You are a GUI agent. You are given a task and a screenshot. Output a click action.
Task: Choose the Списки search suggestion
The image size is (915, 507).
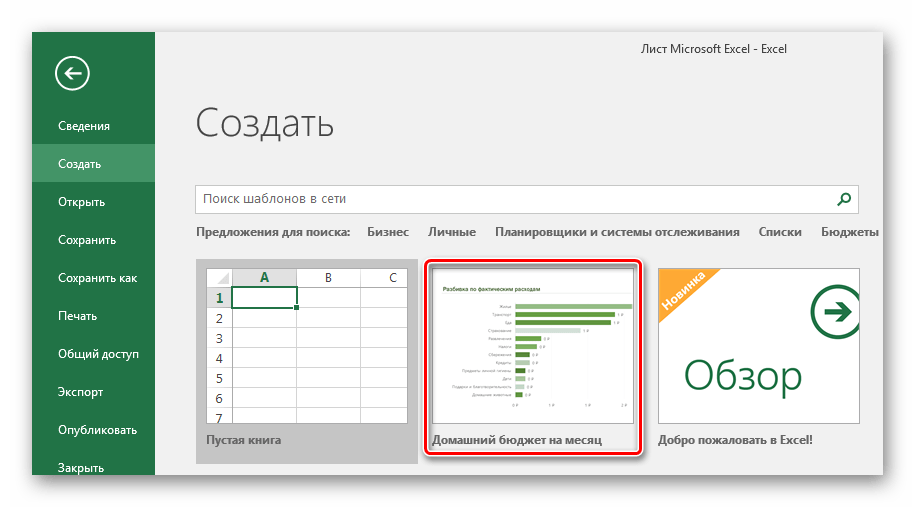(x=780, y=232)
